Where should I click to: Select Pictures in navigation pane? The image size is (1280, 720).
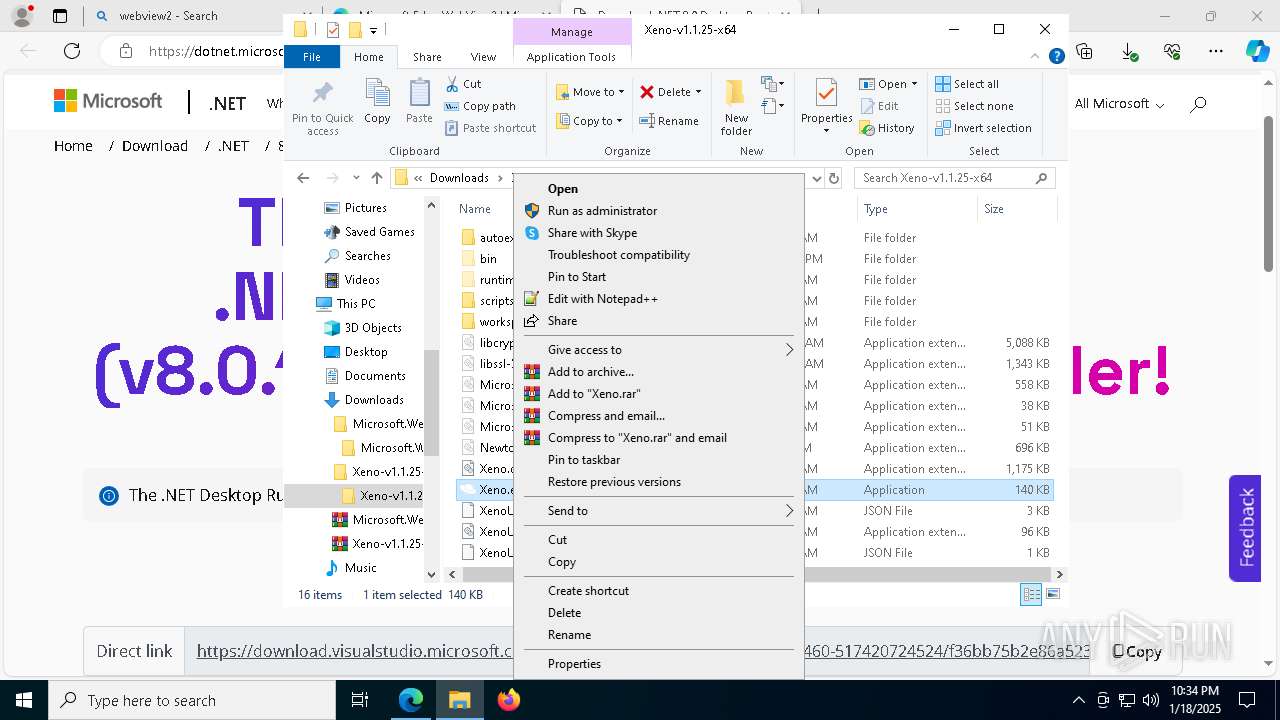point(365,208)
